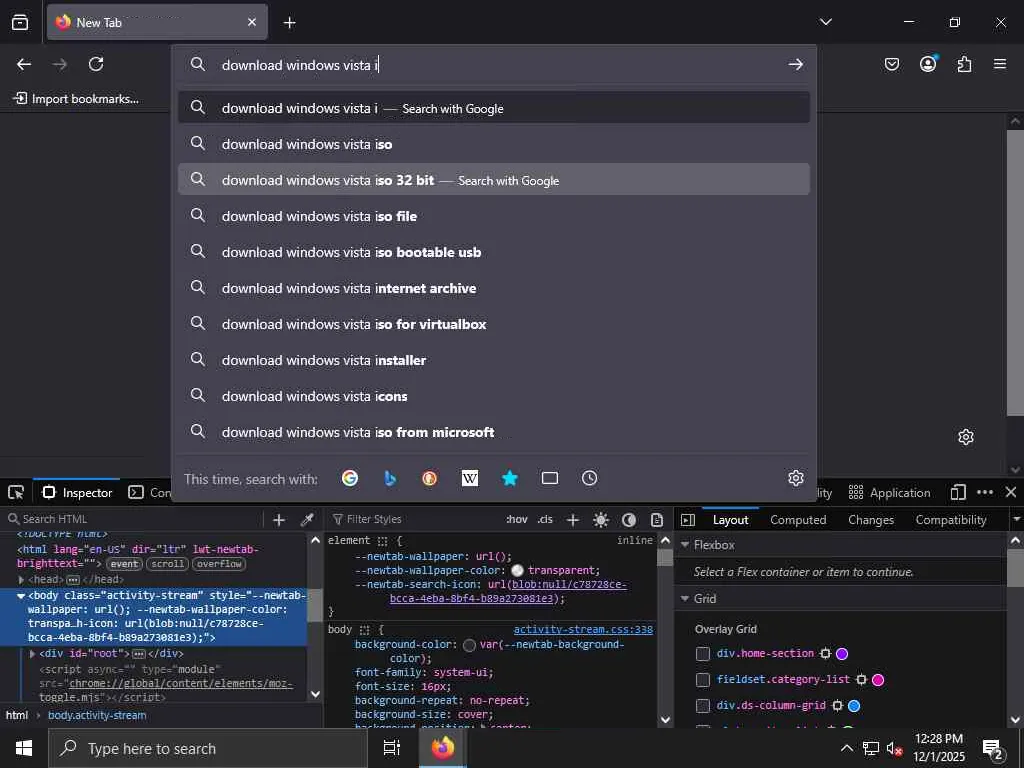Viewport: 1024px width, 768px height.
Task: Change div.home-section purple grid color swatch
Action: 842,654
